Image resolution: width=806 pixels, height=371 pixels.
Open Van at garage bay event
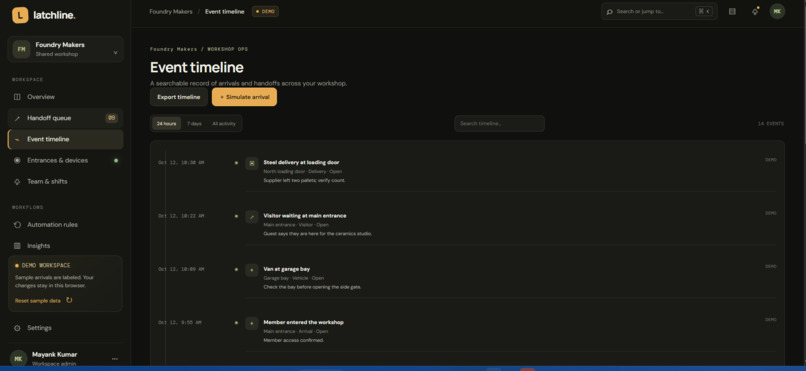[x=287, y=269]
